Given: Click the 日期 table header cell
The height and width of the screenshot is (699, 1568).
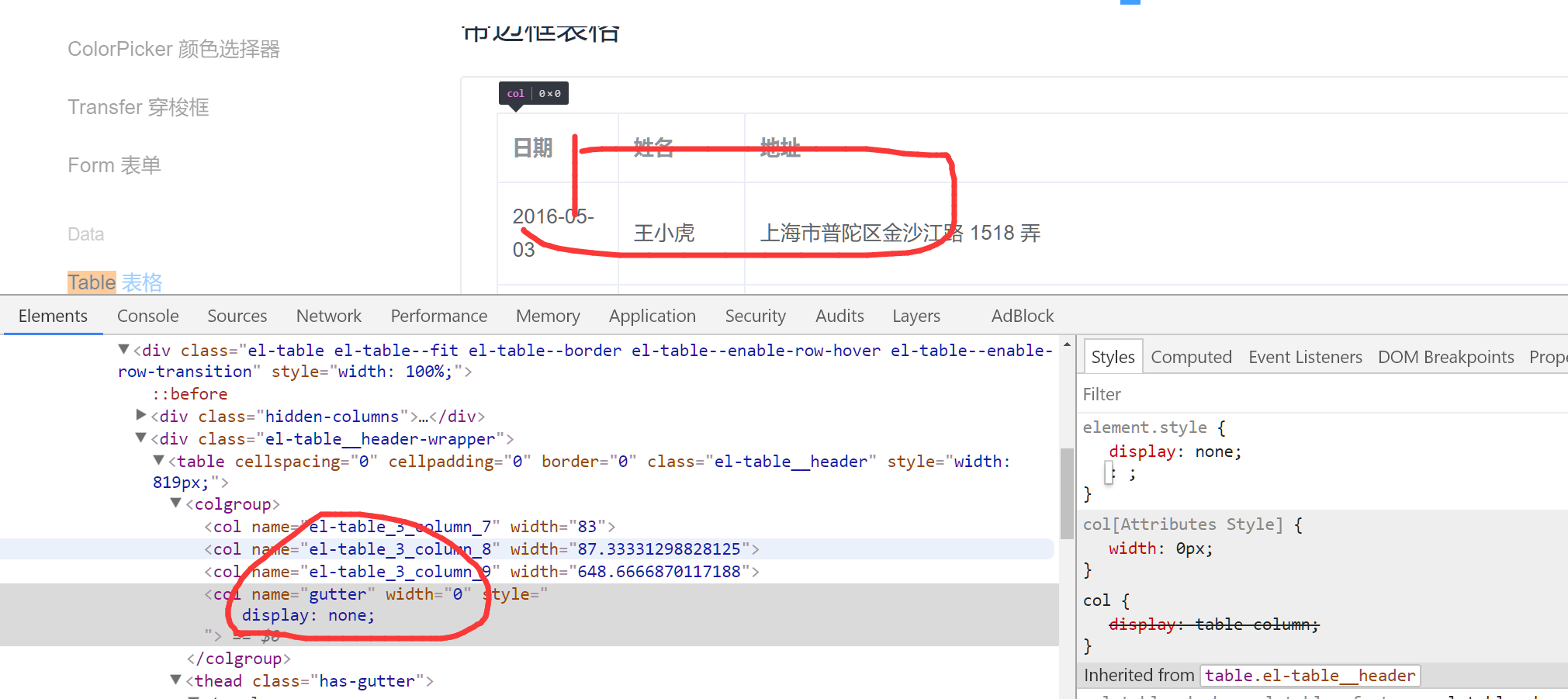Looking at the screenshot, I should tap(558, 147).
